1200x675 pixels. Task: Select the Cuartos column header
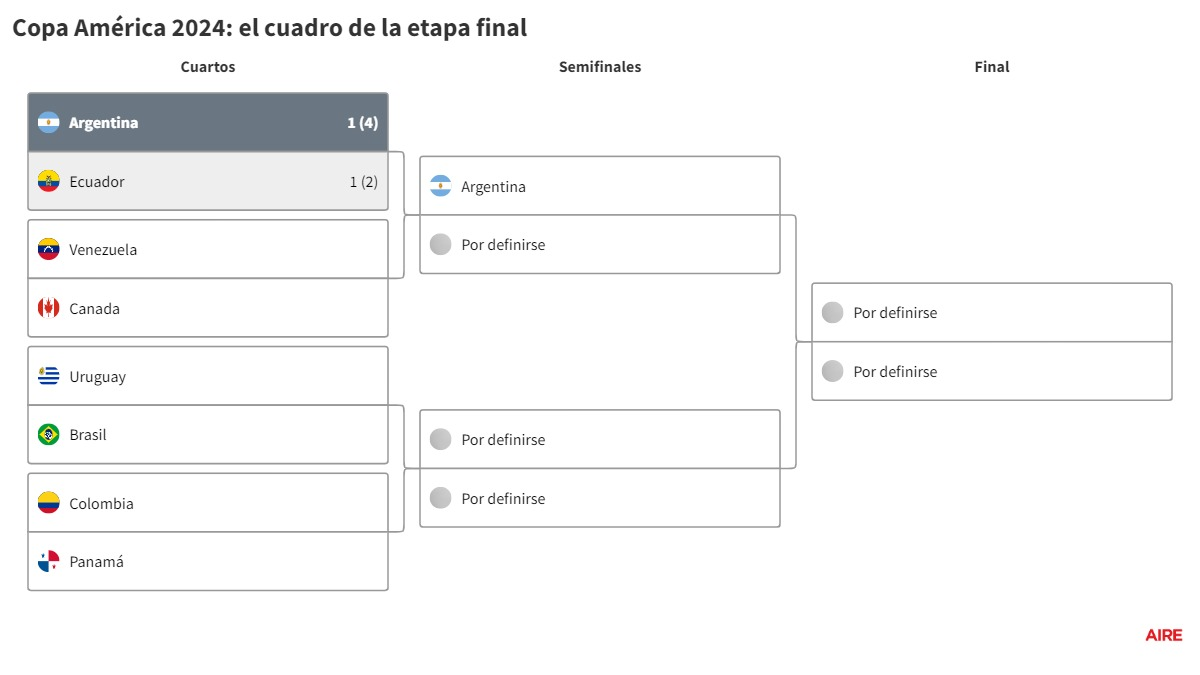208,67
